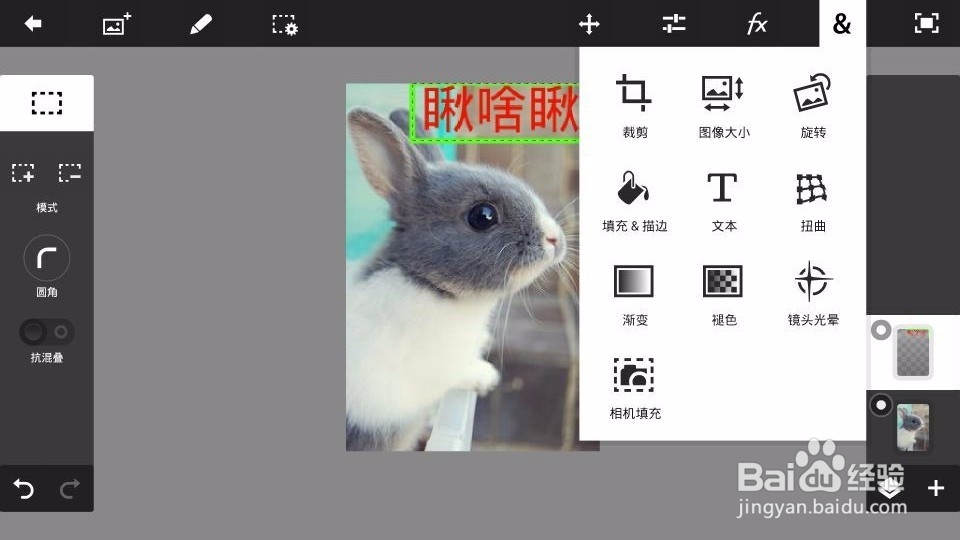Tap the 圆角 rounded corner button
Image resolution: width=960 pixels, height=540 pixels.
[x=47, y=258]
